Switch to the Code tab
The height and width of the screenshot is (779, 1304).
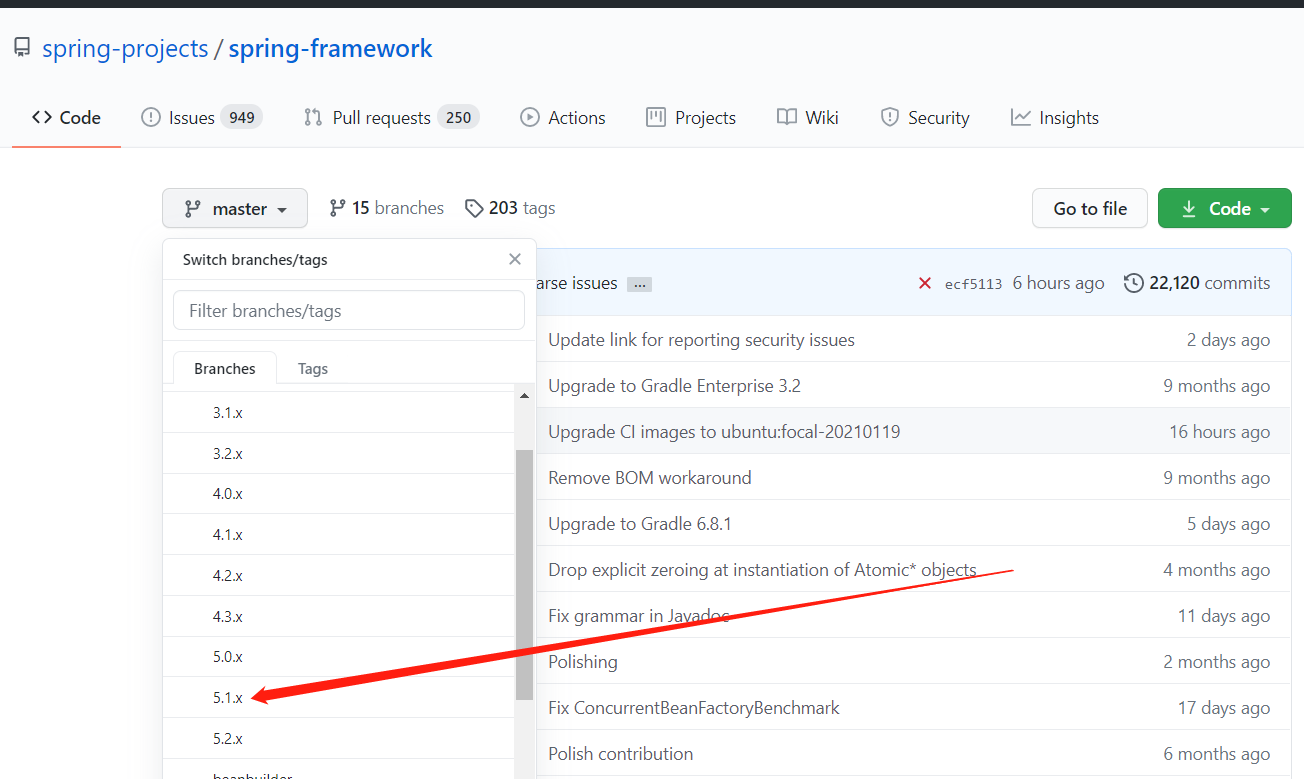click(x=66, y=117)
